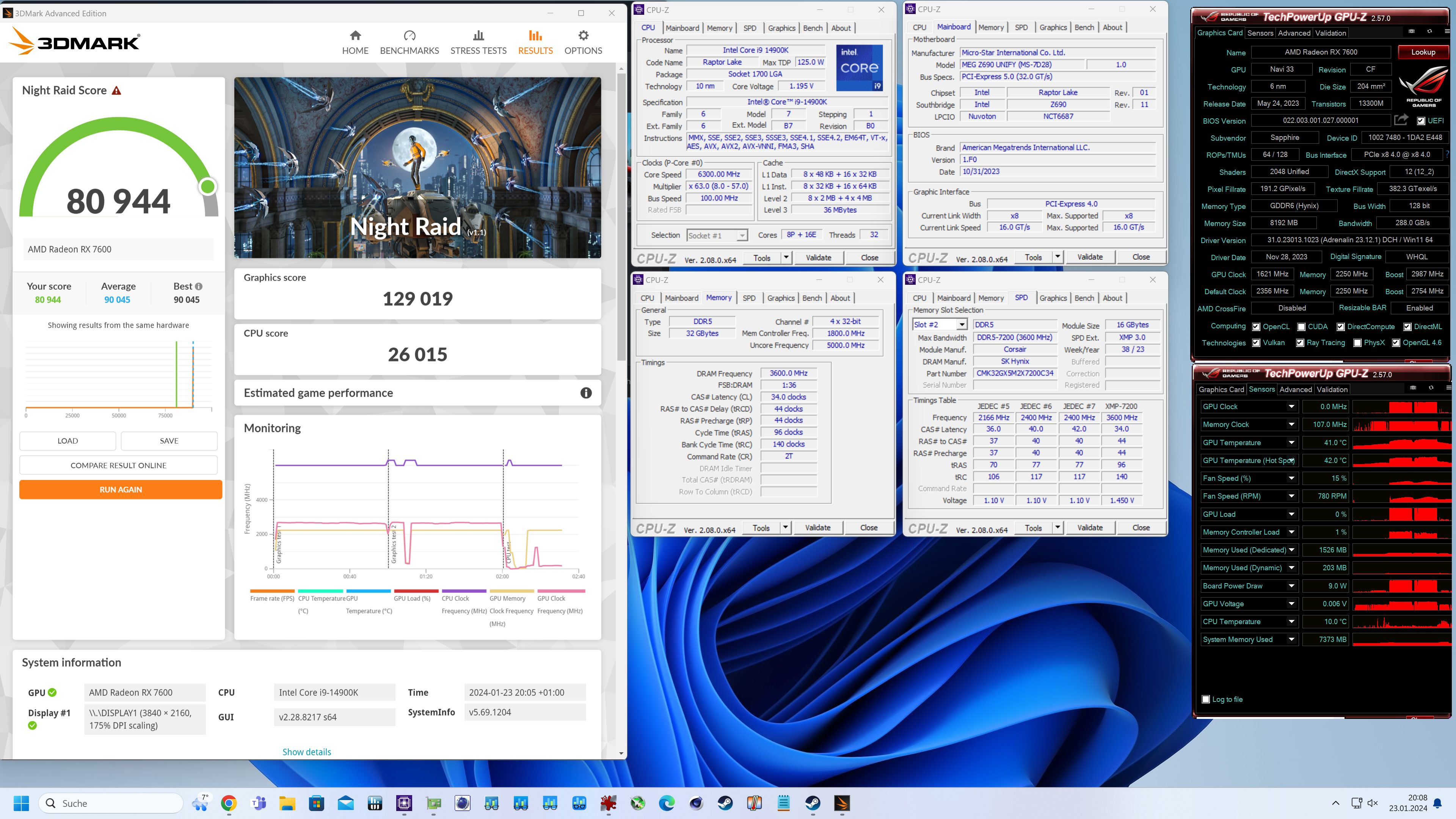Screen dimensions: 1456x819
Task: Click the SAVE button in 3DMark
Action: pyautogui.click(x=169, y=441)
